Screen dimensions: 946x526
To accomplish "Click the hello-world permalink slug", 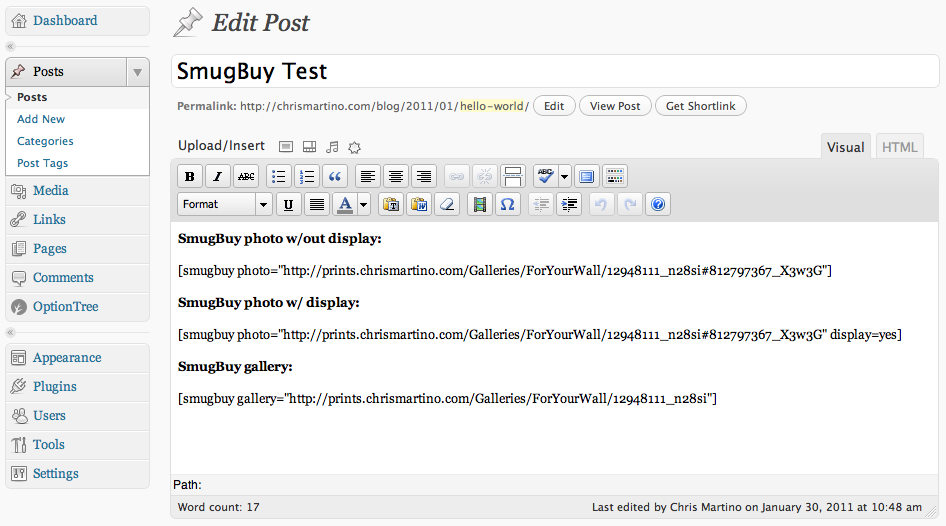I will [492, 106].
